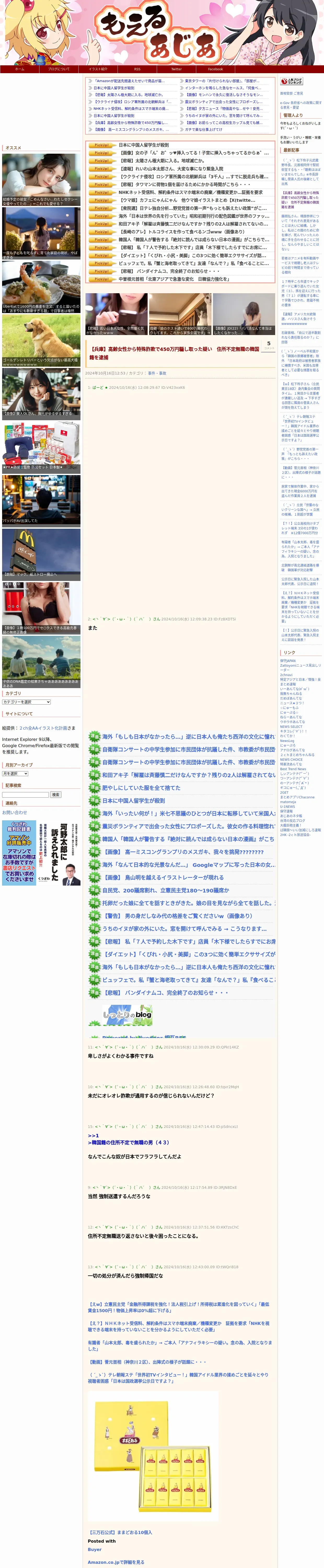Open pickup link ビュッフェで。私『蟹と海老取ってきて』
The image size is (324, 1568).
(194, 264)
